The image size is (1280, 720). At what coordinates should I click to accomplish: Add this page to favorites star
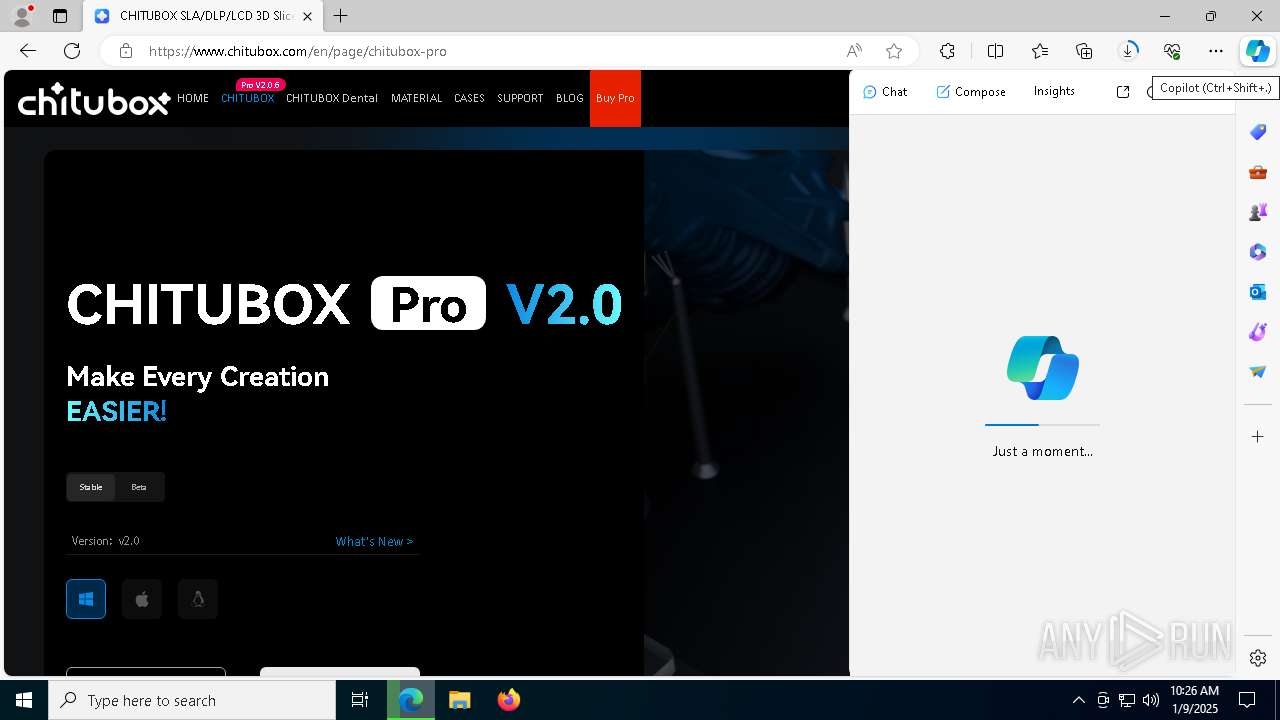tap(894, 51)
